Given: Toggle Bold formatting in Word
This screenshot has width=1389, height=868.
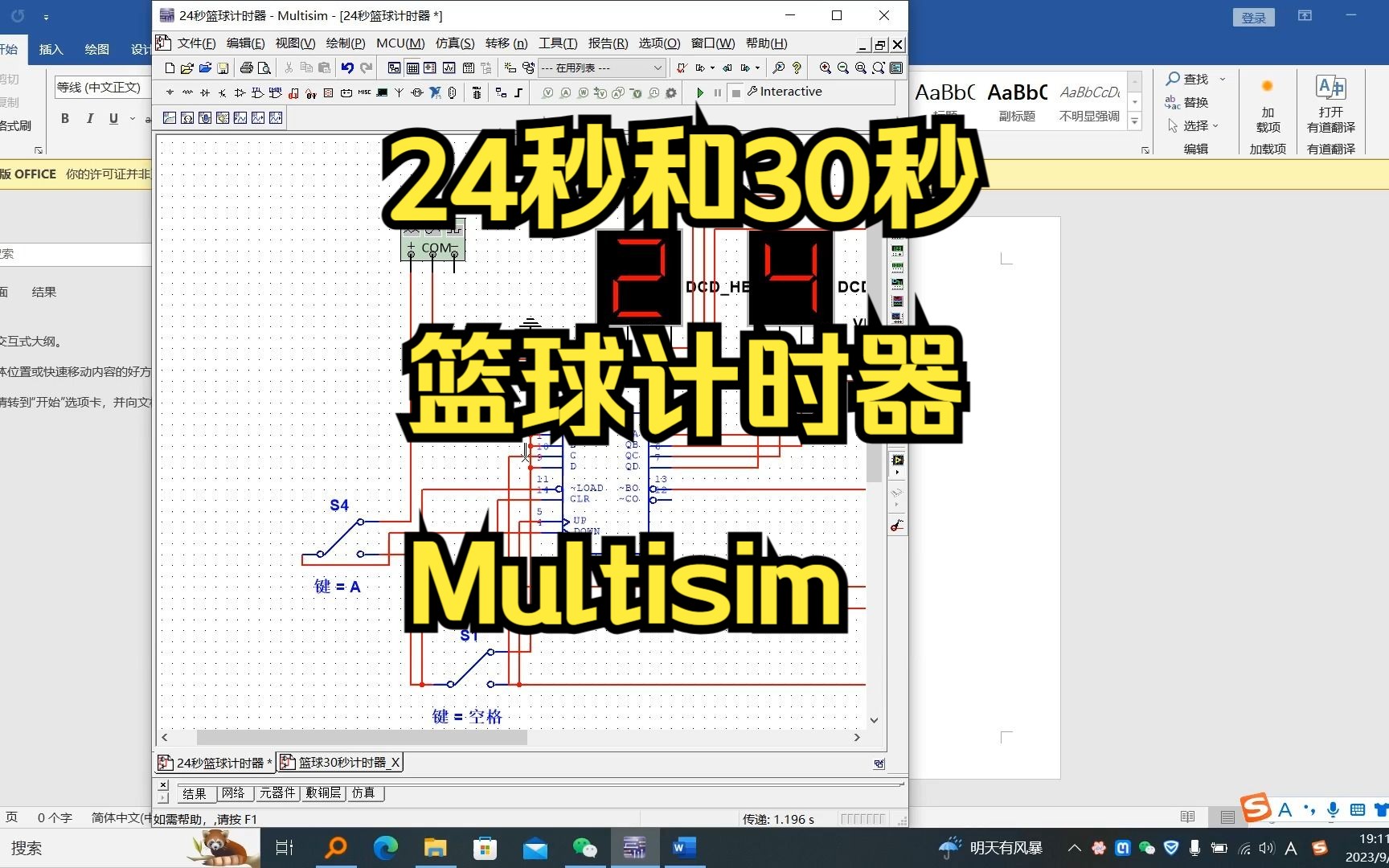Looking at the screenshot, I should click(x=65, y=119).
